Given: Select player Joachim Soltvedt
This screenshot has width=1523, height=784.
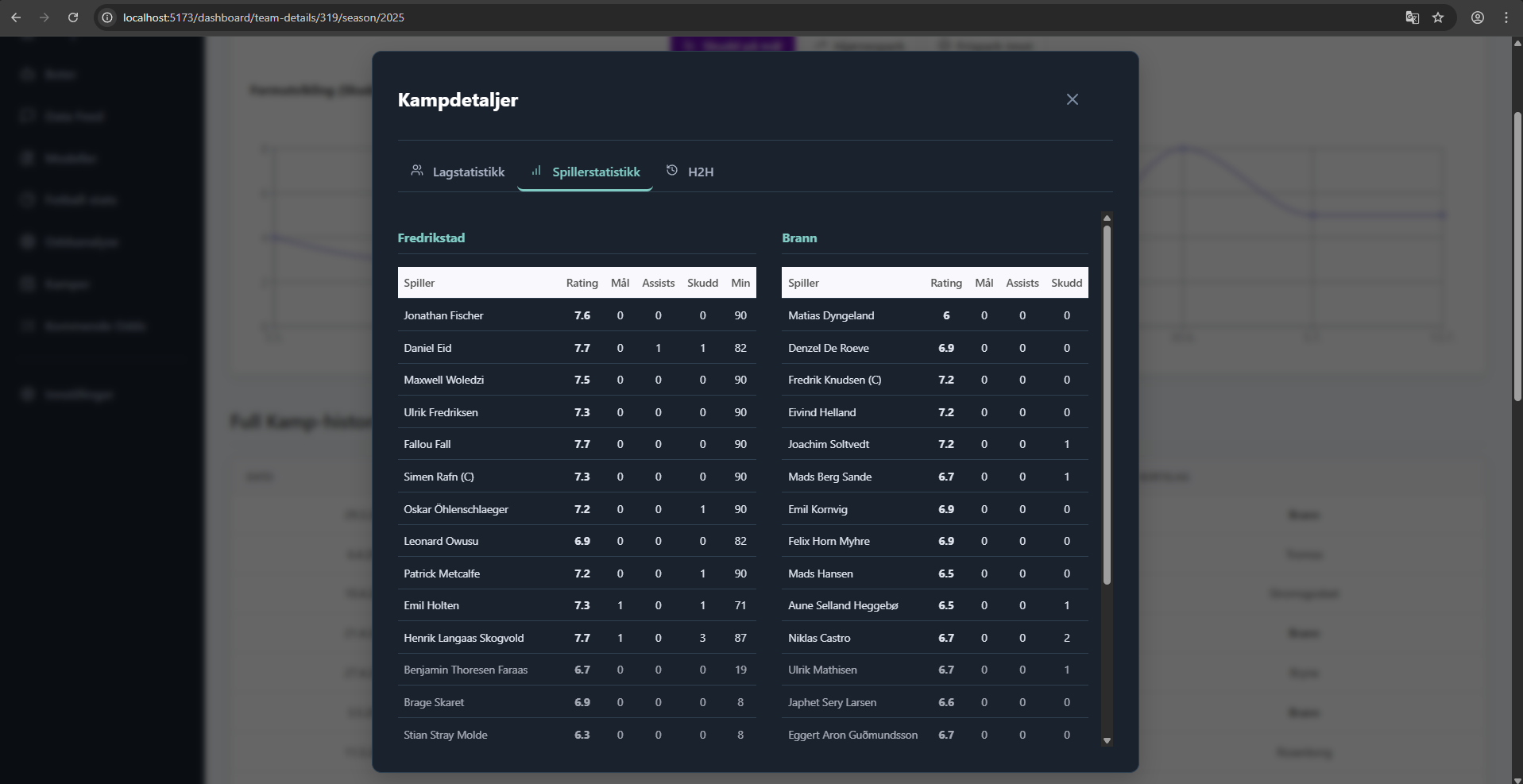Looking at the screenshot, I should [829, 444].
